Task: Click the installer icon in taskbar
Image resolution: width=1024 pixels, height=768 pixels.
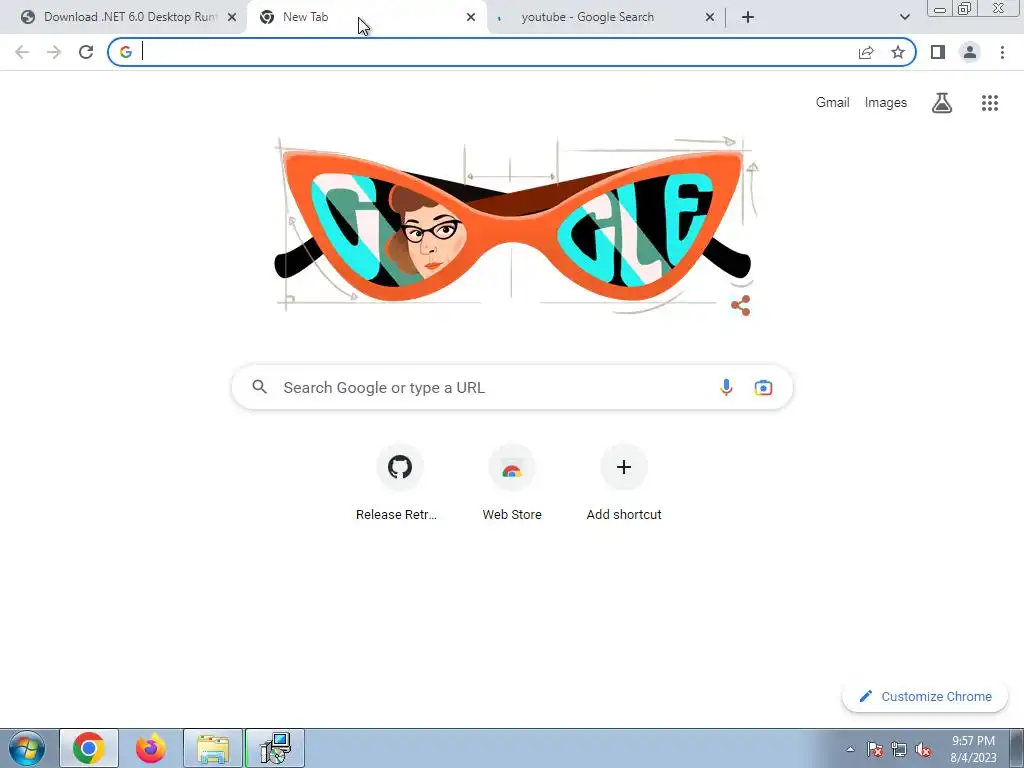Action: [275, 748]
